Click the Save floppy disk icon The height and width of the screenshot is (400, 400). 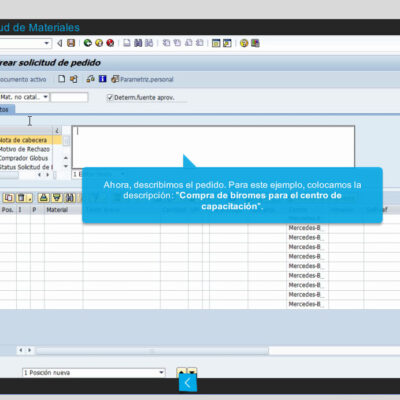tap(71, 43)
